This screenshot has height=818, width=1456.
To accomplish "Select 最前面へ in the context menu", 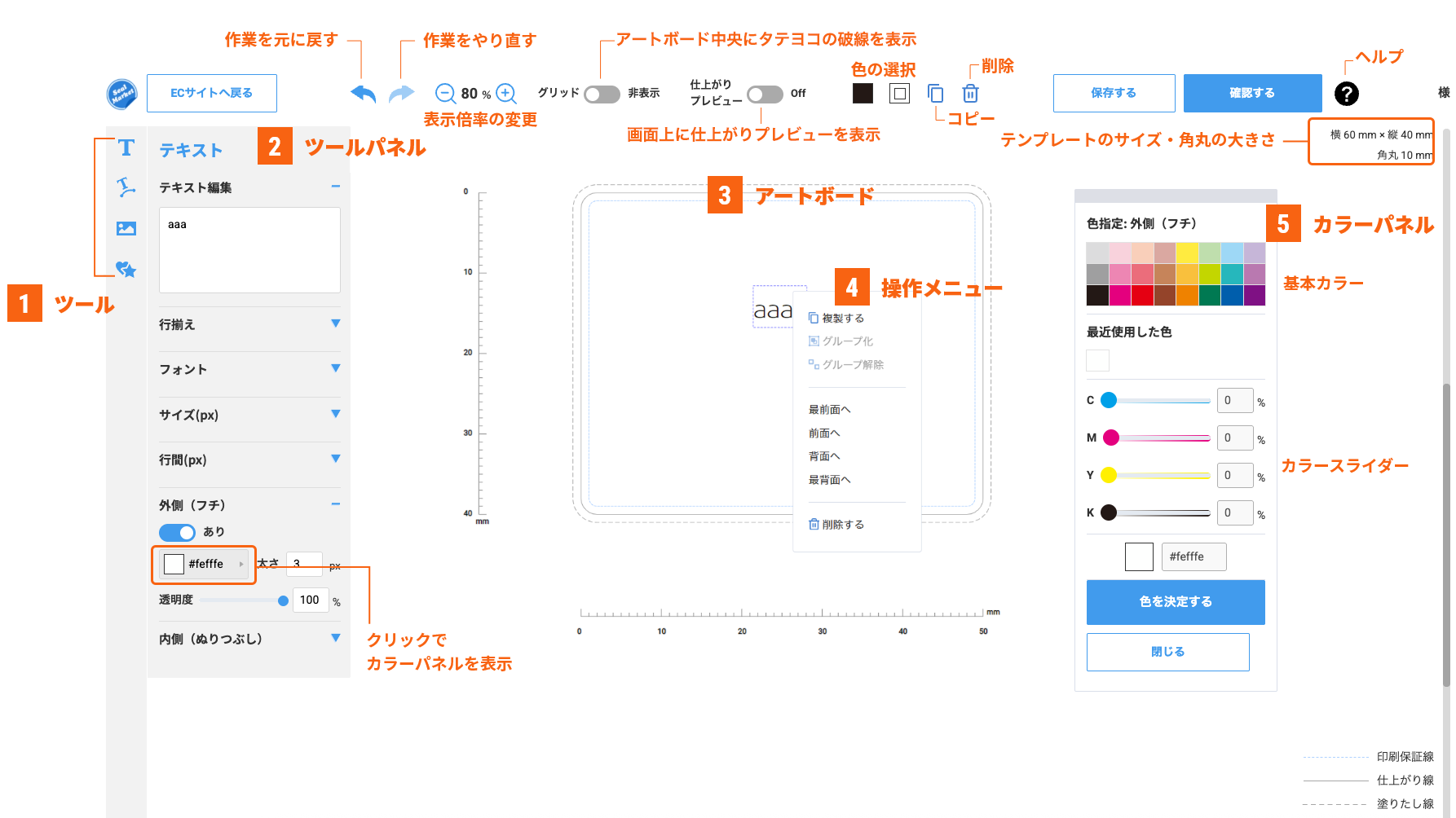I will [x=829, y=410].
